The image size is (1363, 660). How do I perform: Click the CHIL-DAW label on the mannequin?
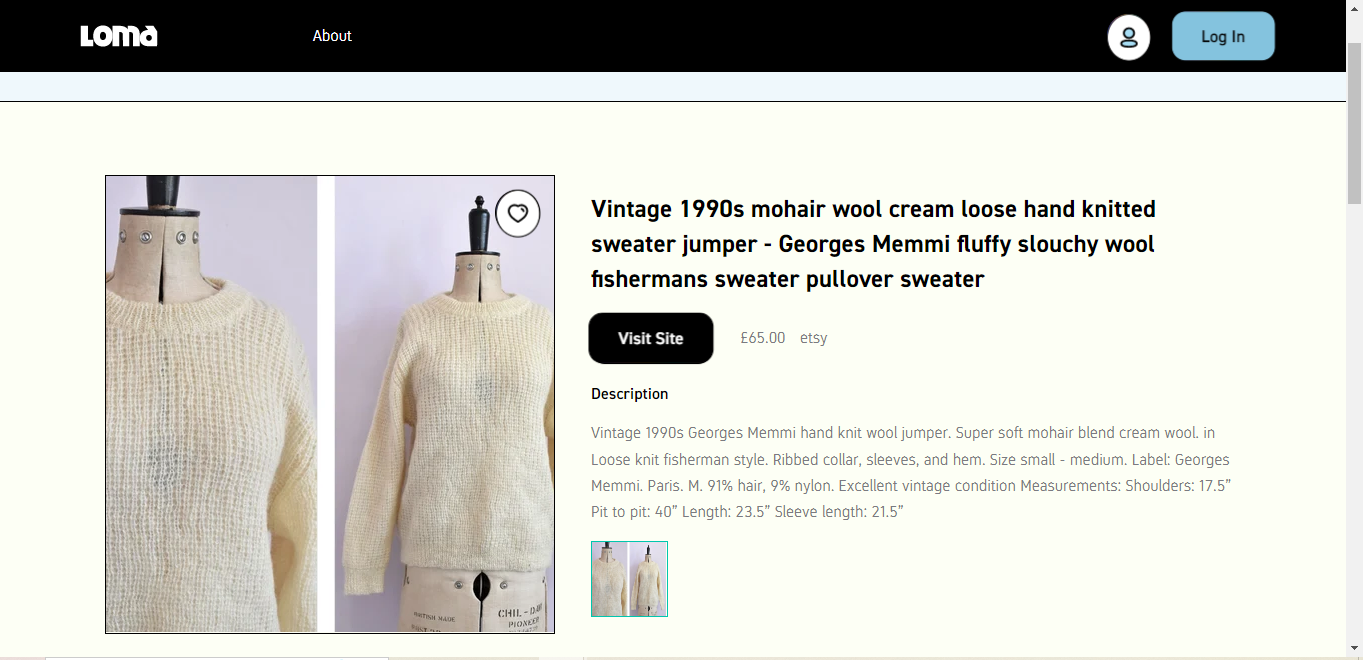pos(522,613)
